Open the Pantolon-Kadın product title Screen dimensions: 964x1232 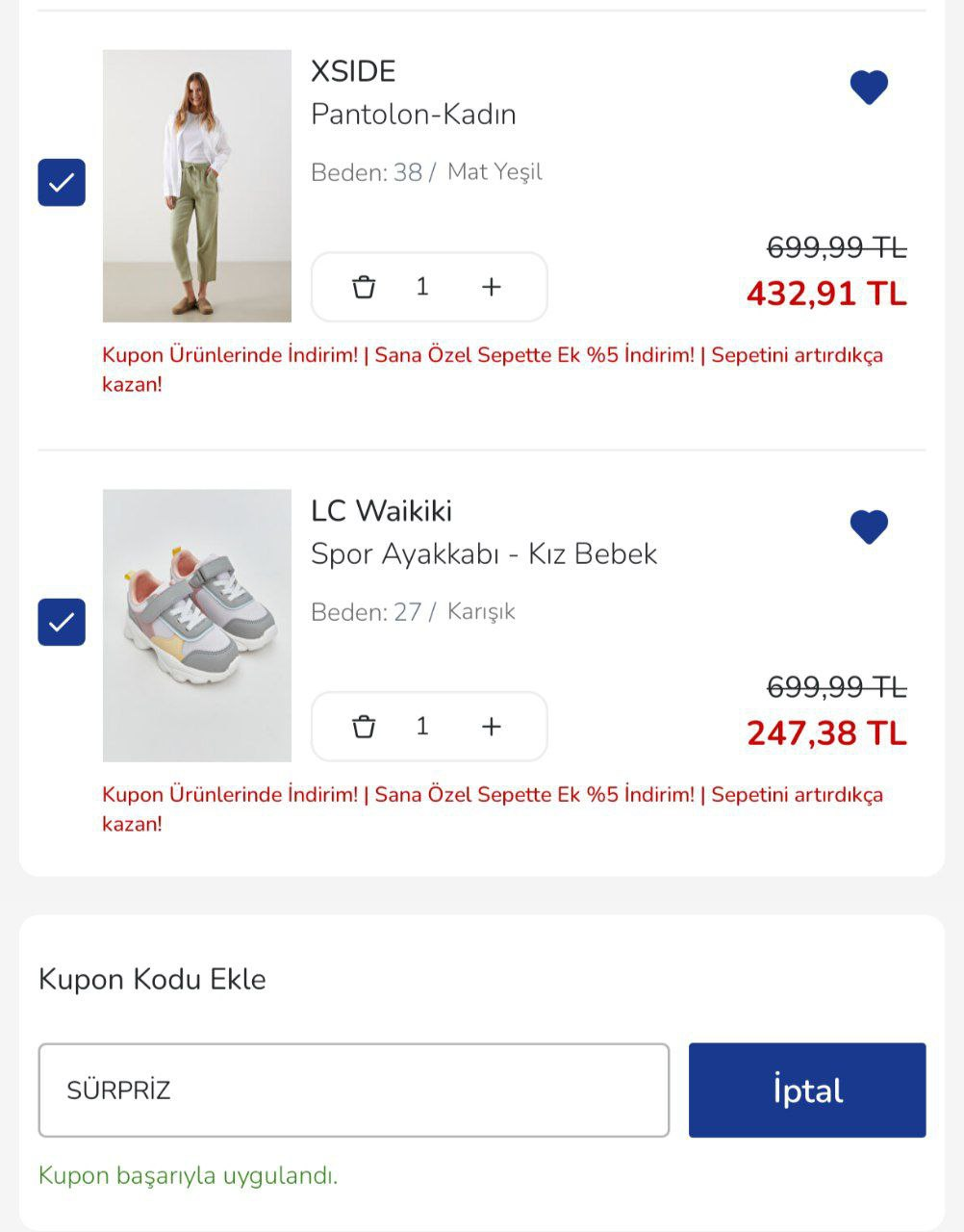coord(414,115)
